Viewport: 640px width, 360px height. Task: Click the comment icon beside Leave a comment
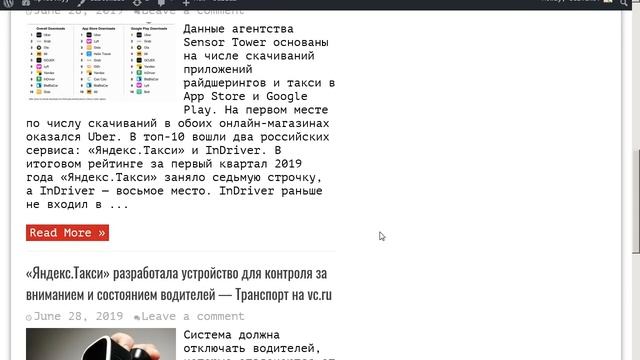(x=137, y=317)
